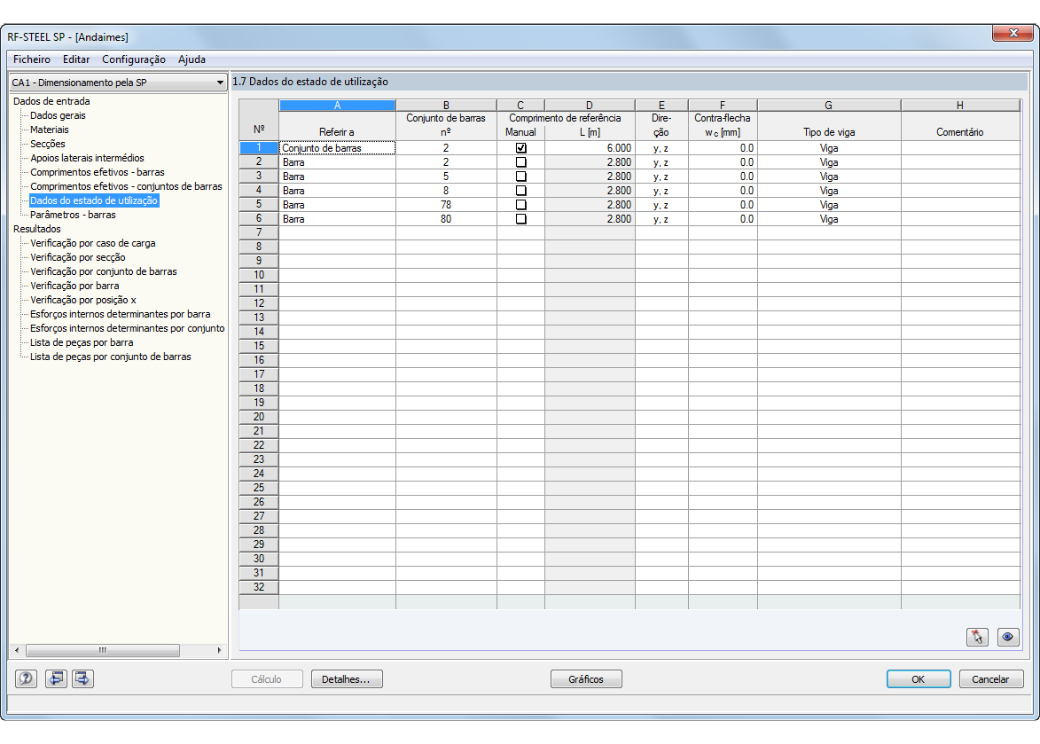1040x744 pixels.
Task: Click navigator horizontal scrollbar left arrow
Action: coord(17,651)
